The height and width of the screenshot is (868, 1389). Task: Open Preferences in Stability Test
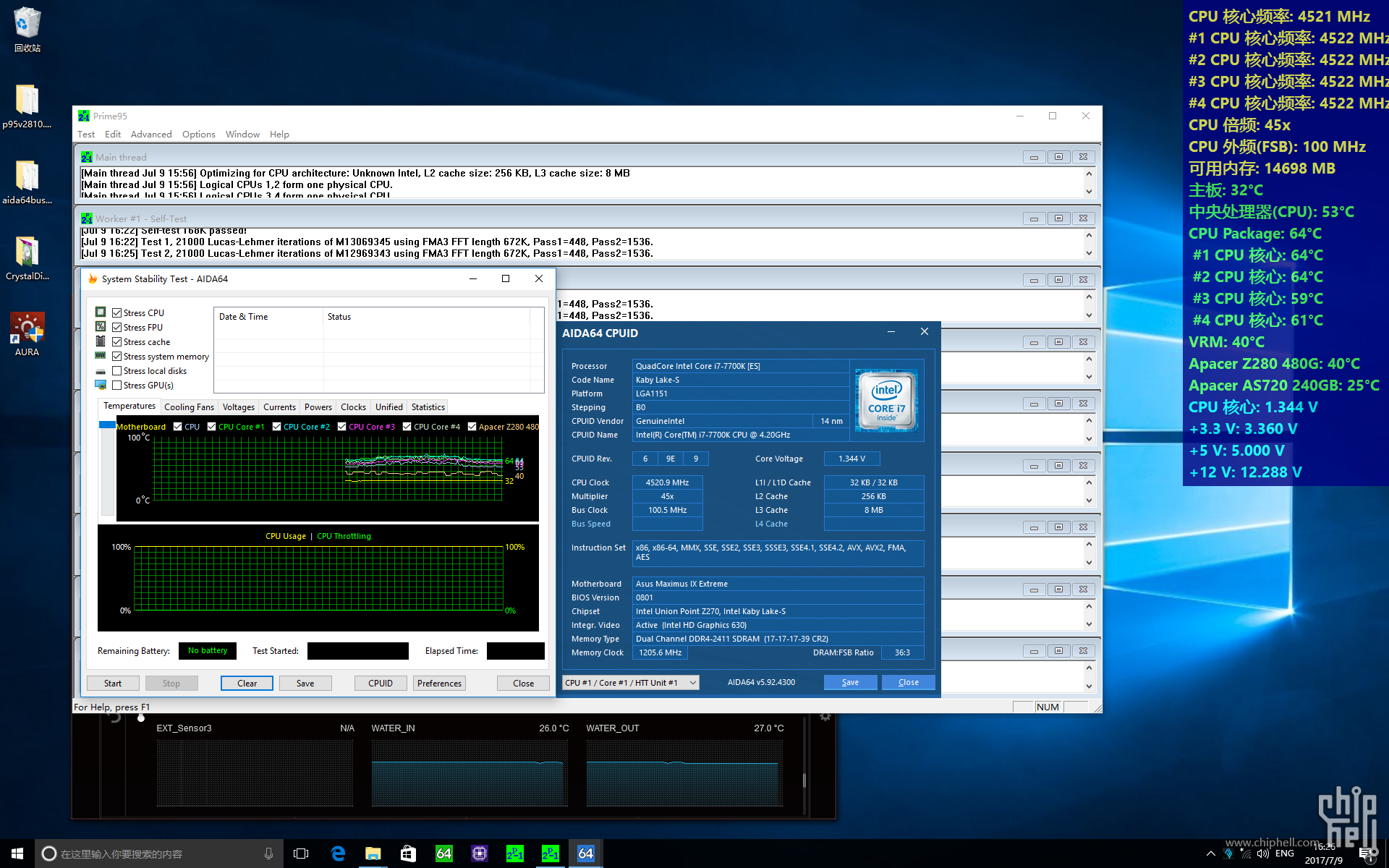tap(439, 683)
